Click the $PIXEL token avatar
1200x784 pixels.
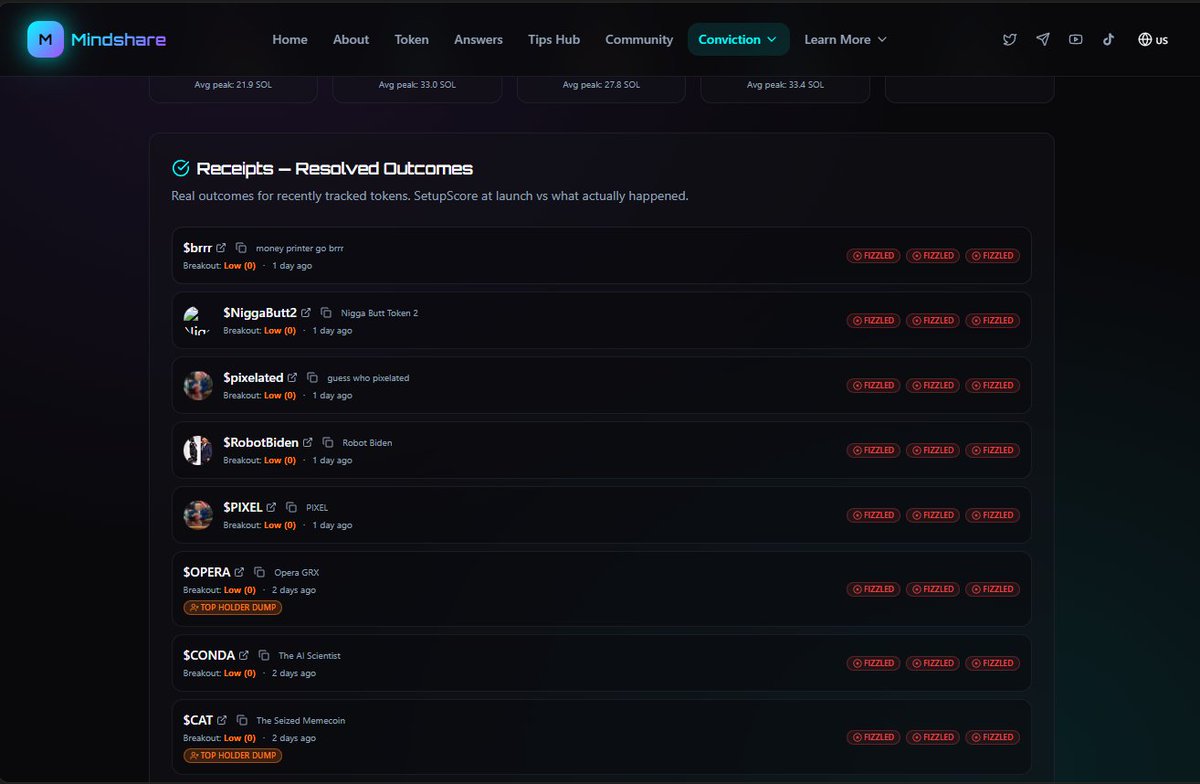(198, 515)
